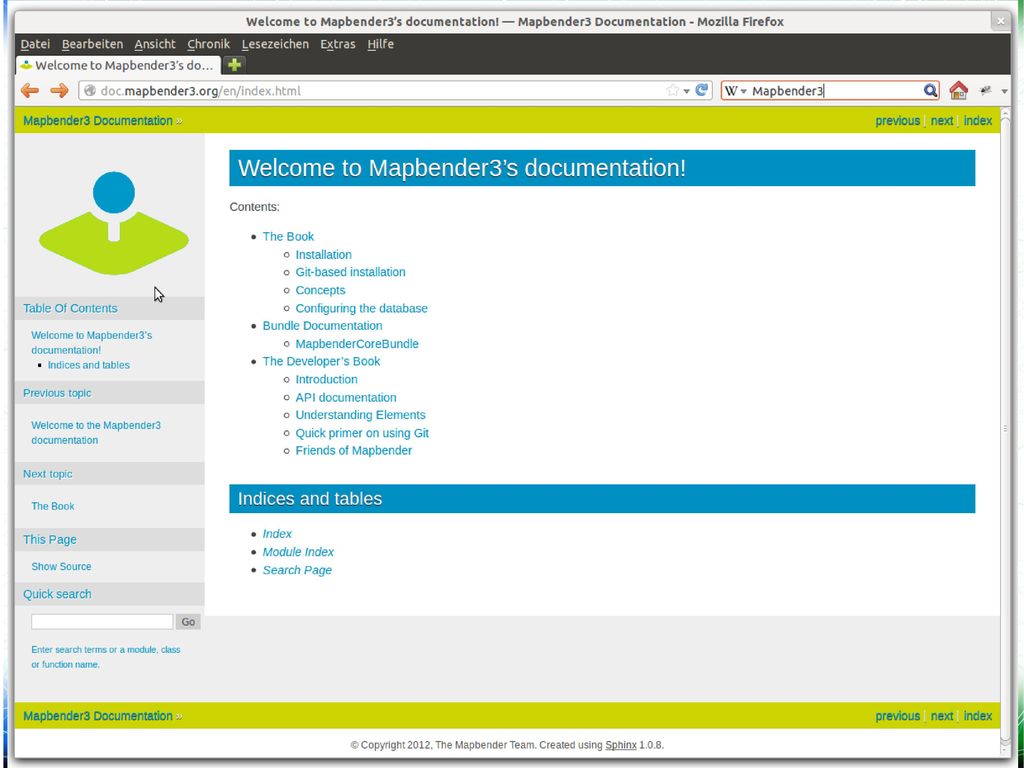Open Quick primer on using Git link

[362, 433]
